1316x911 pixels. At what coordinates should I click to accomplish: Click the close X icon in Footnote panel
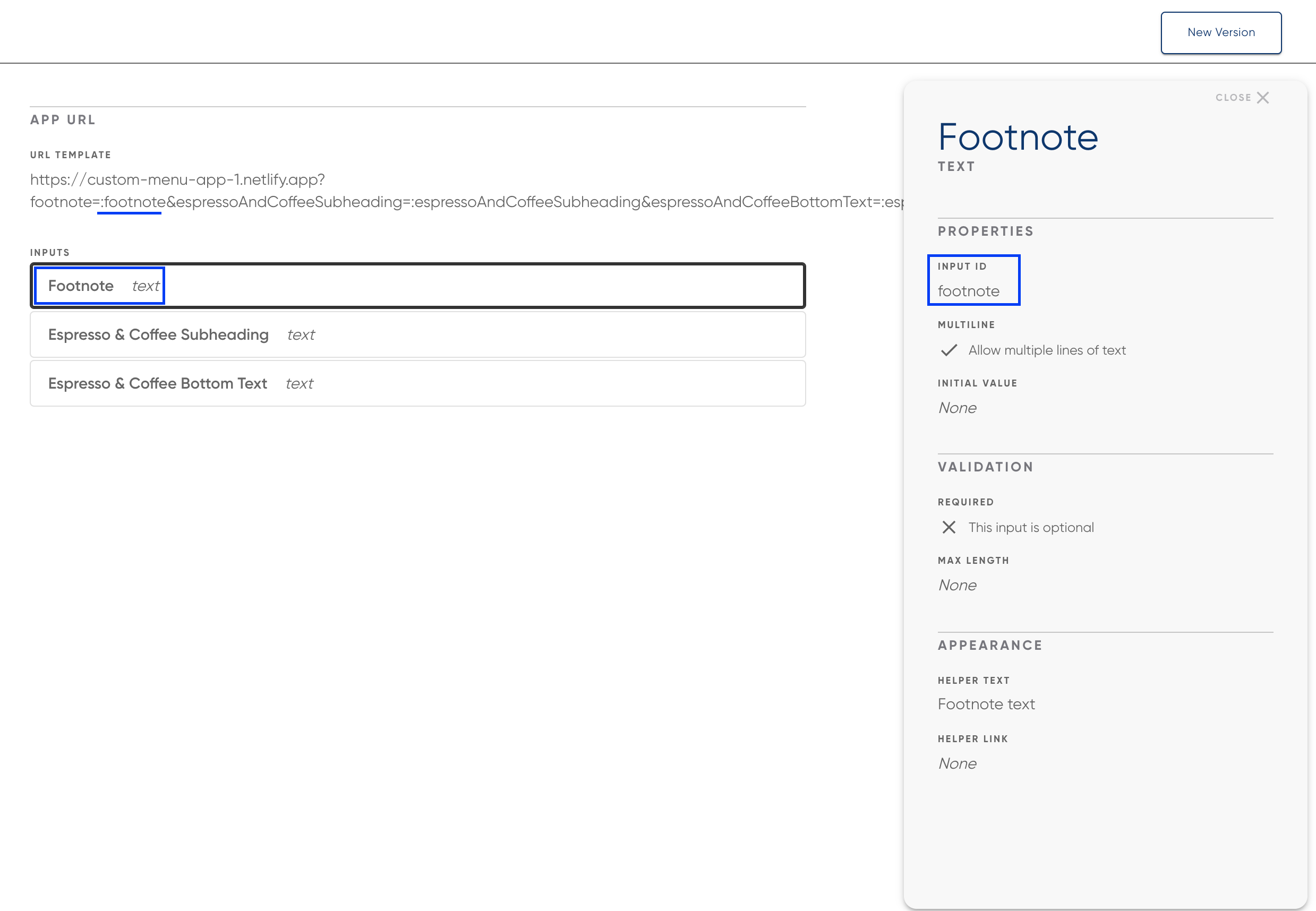[1263, 98]
